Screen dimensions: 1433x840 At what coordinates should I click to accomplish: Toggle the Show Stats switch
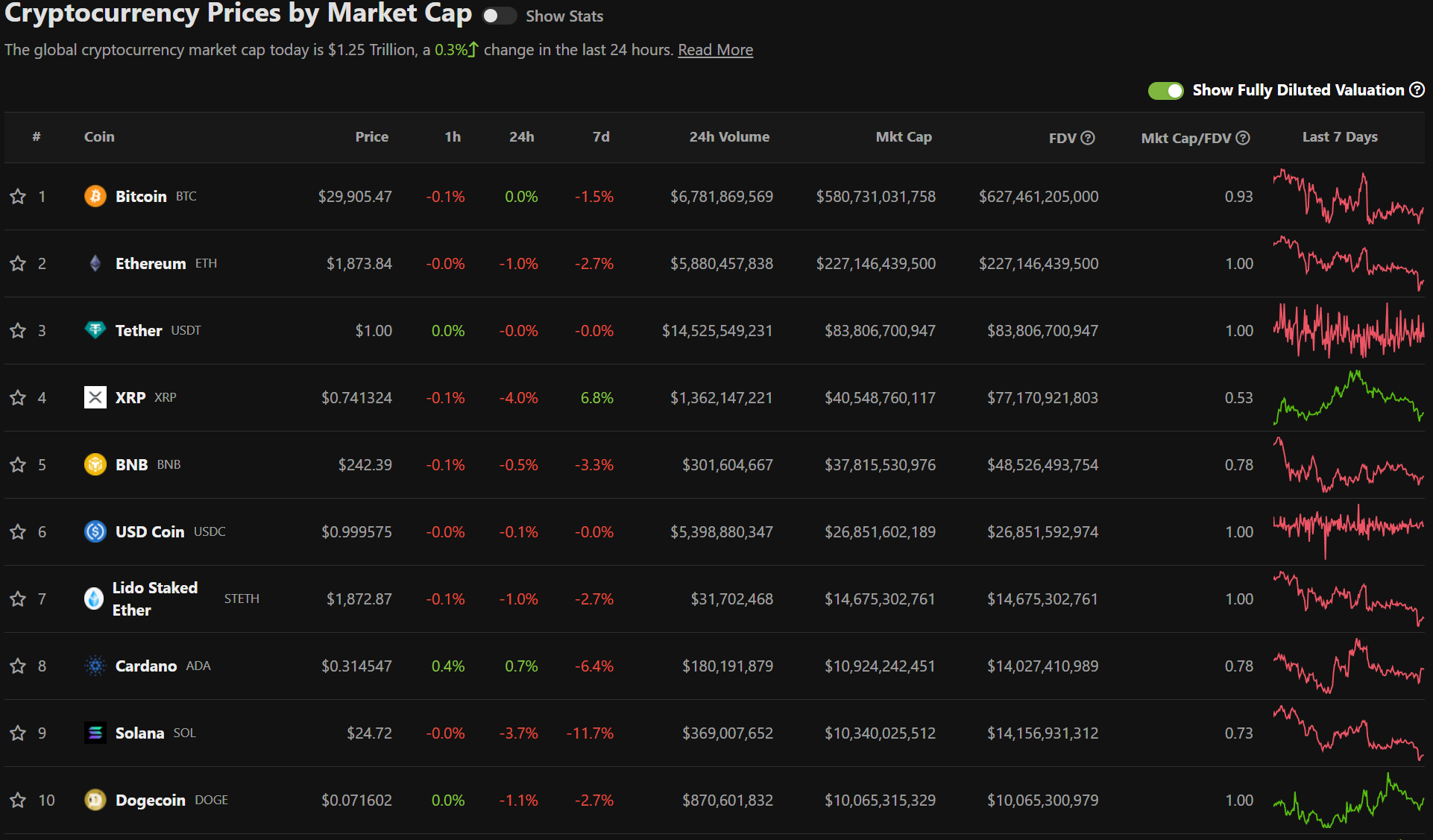499,16
